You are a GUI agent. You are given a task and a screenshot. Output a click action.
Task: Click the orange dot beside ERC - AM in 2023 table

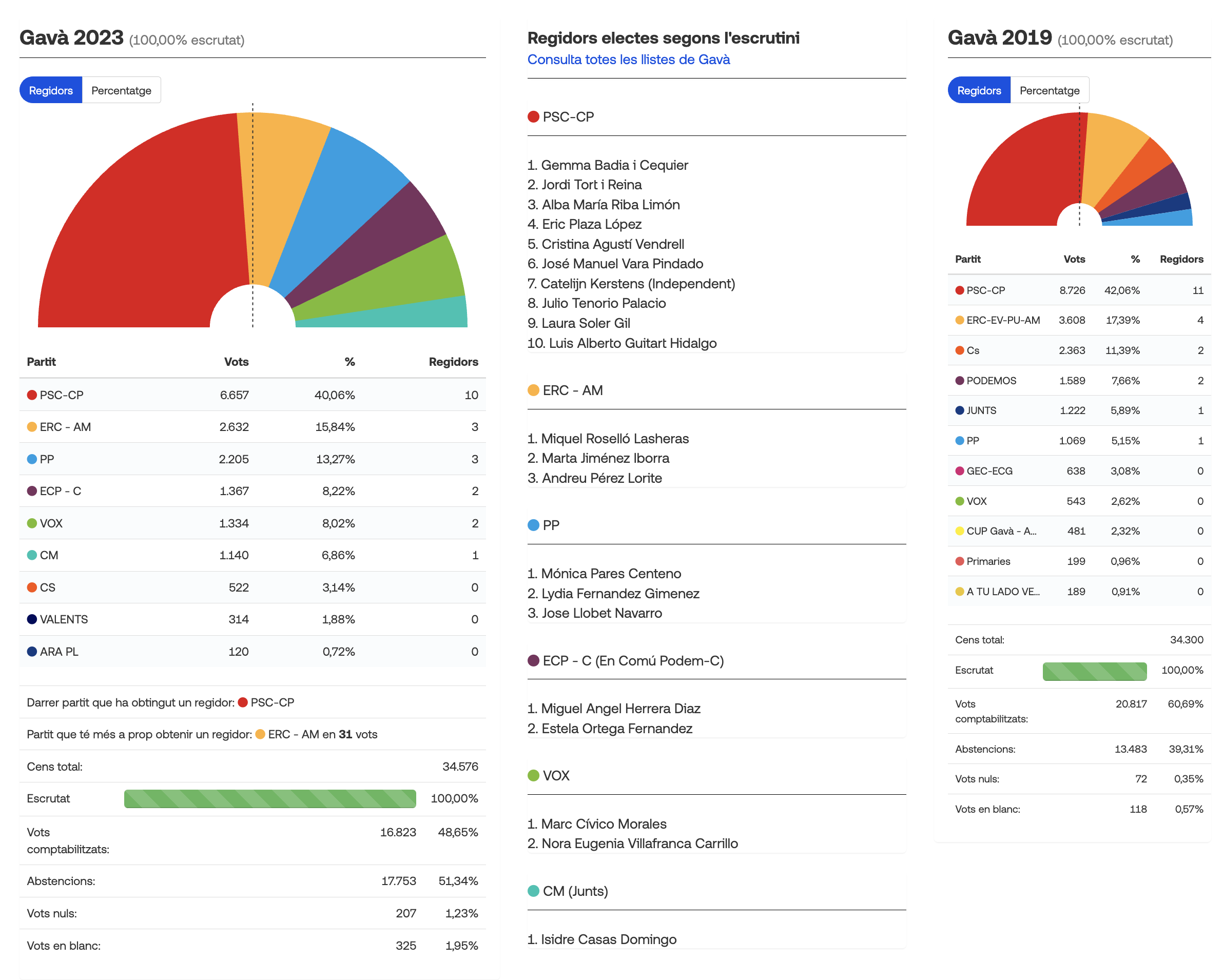tap(32, 426)
